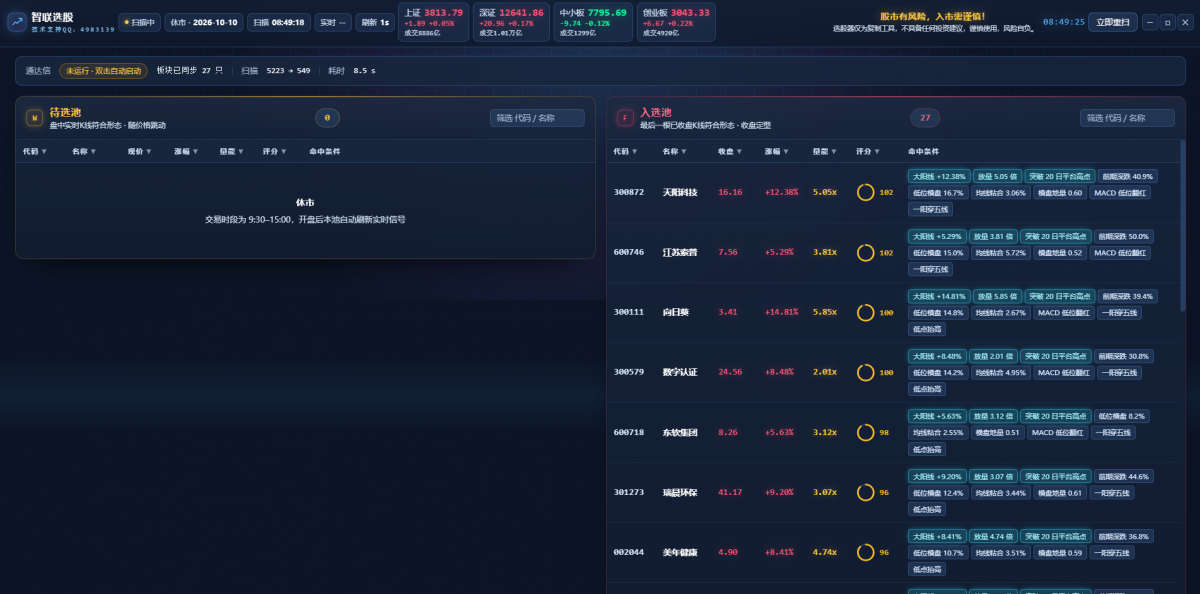Screen dimensions: 1200x594
Task: Click the 智联选股 trend-arrow logo icon
Action: tap(16, 21)
